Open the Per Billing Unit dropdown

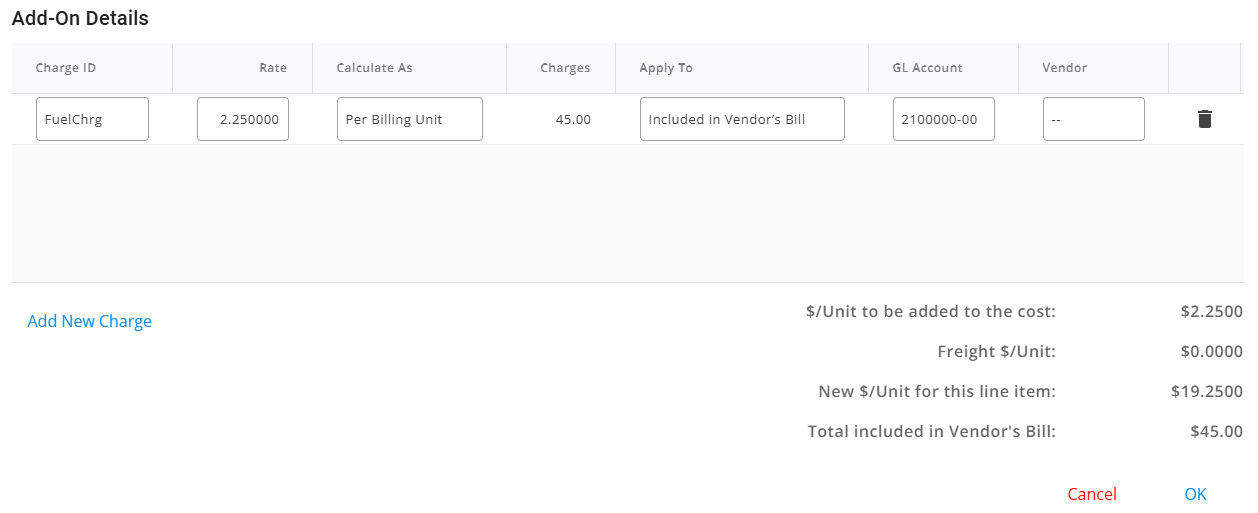click(410, 119)
